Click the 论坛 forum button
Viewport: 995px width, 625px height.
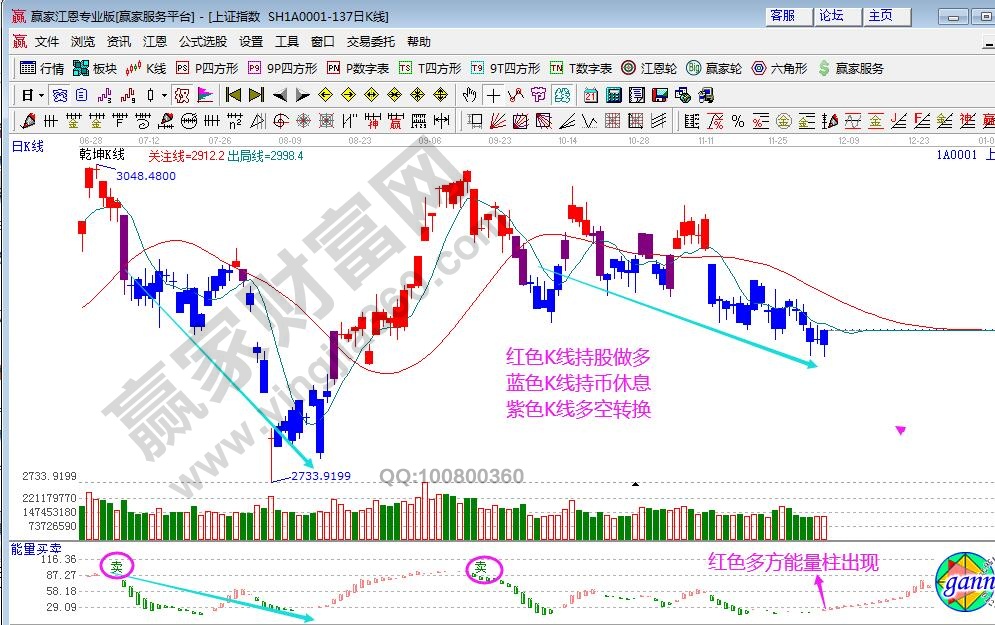(x=831, y=16)
